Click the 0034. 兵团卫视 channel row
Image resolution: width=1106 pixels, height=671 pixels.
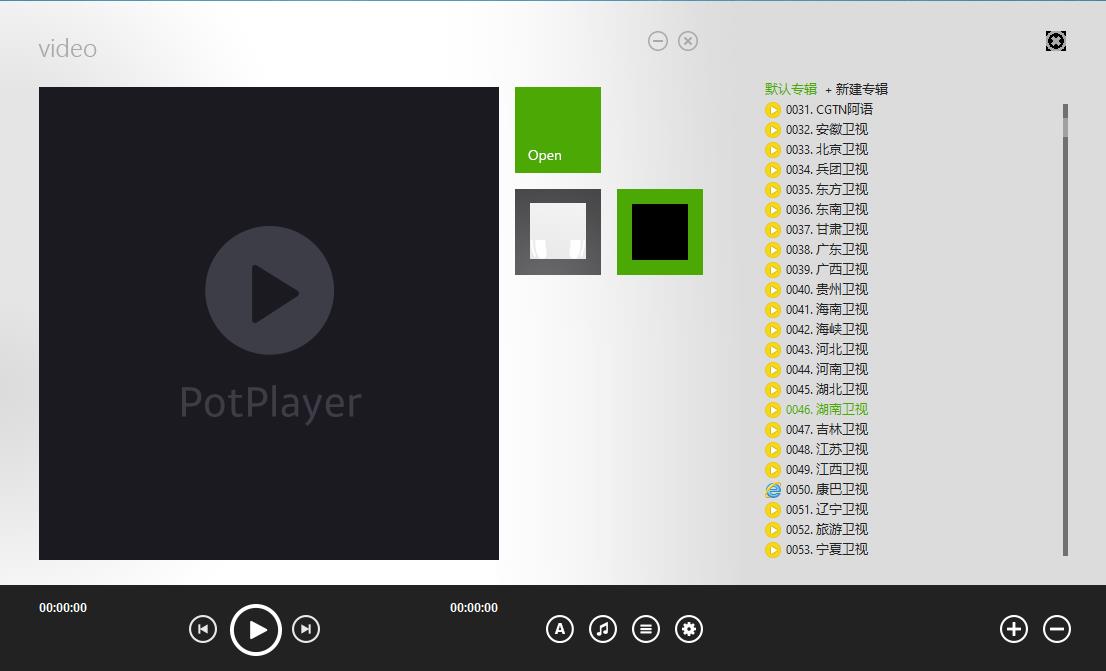[817, 169]
